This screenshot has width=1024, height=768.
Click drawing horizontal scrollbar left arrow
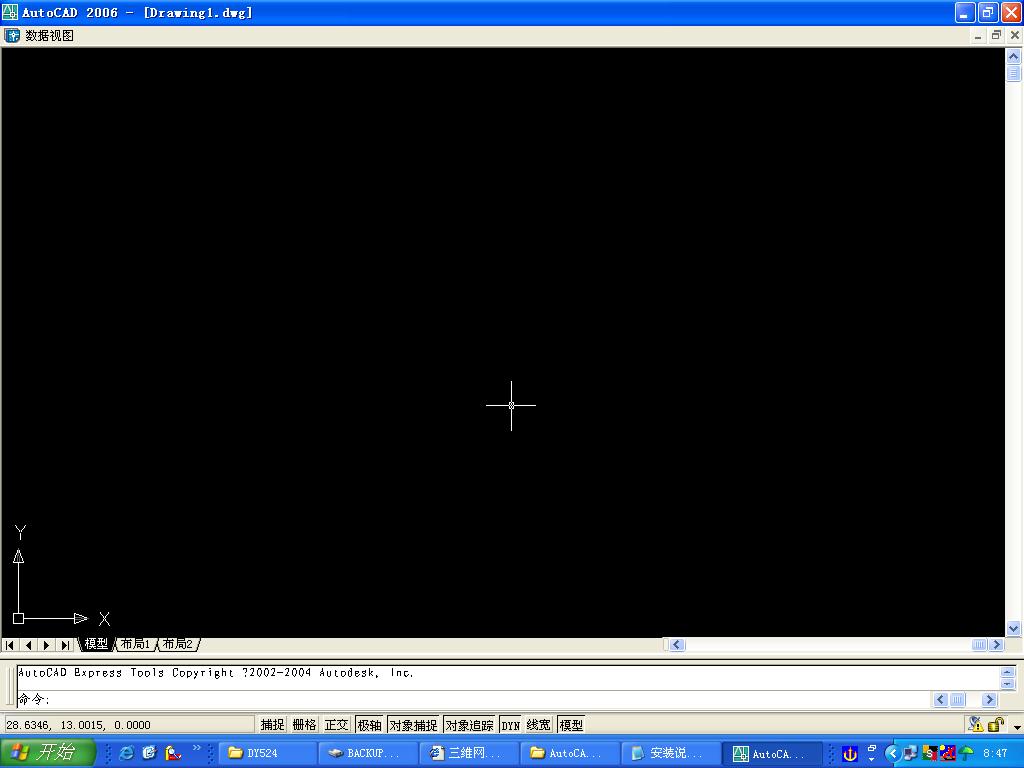pos(677,645)
